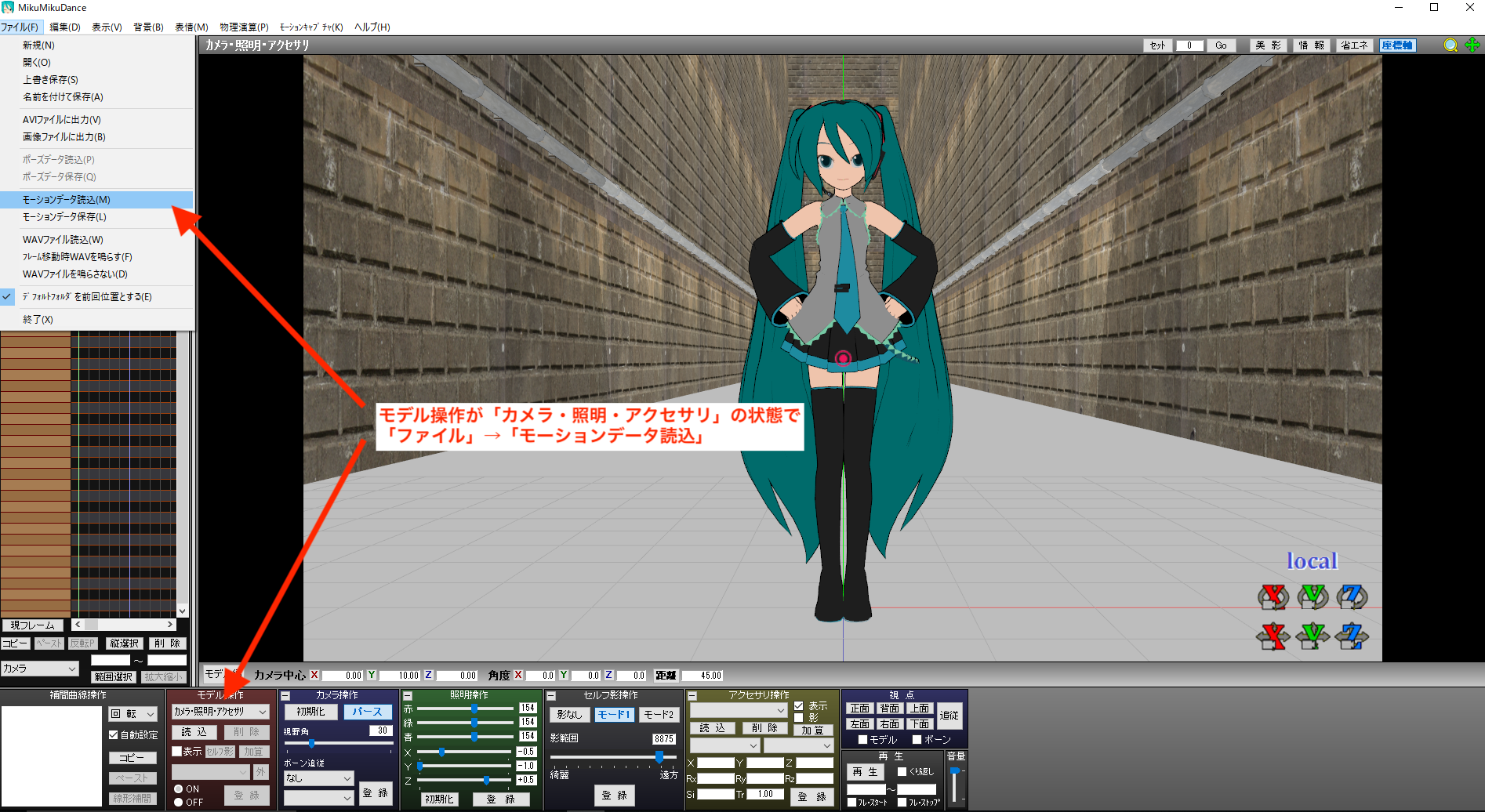Image resolution: width=1485 pixels, height=812 pixels.
Task: Click the green Y rotate axis icon
Action: [x=1313, y=597]
